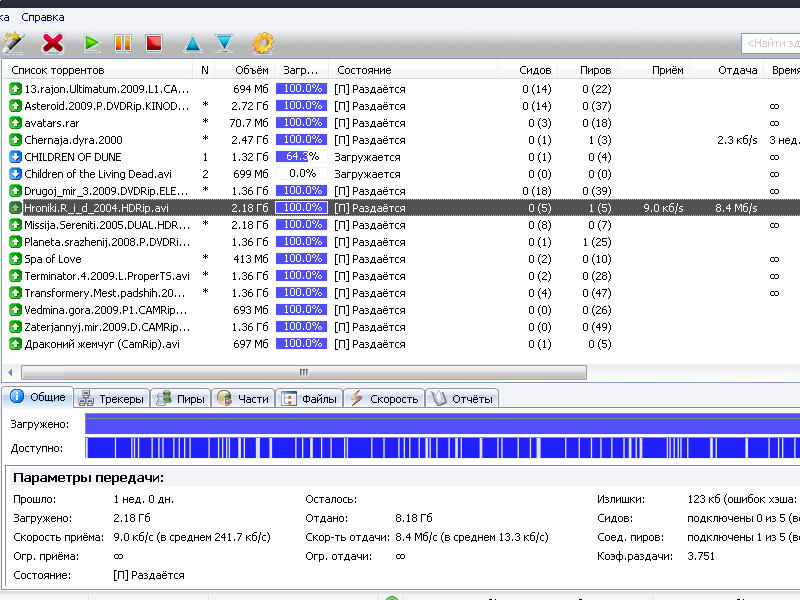Click the 8.4 Мб/s upload speed of Hroniki
Screen dimensions: 800x600
736,208
